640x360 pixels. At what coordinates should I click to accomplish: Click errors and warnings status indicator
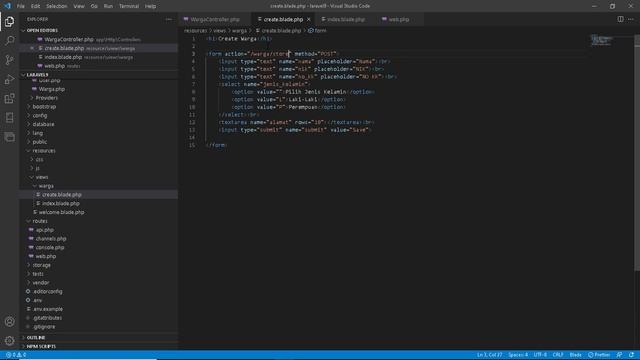click(16, 355)
